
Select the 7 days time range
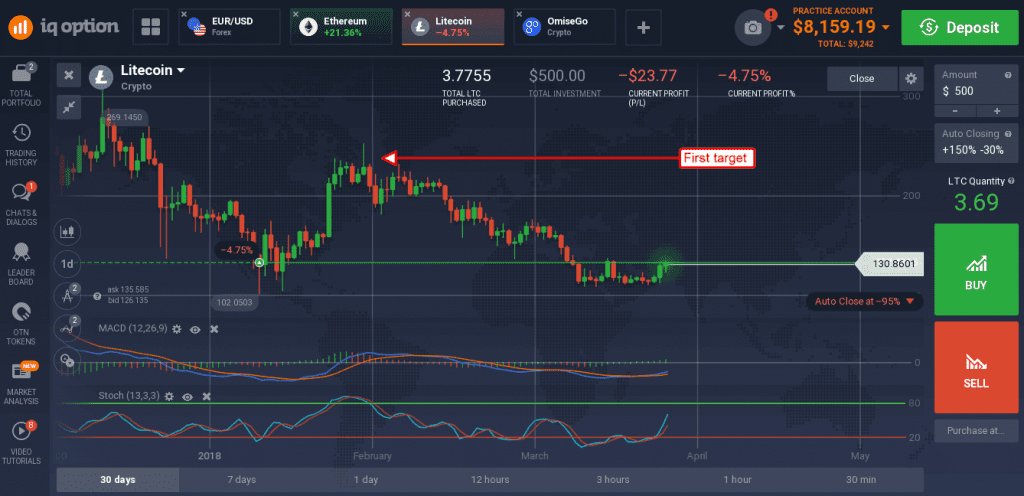[242, 480]
